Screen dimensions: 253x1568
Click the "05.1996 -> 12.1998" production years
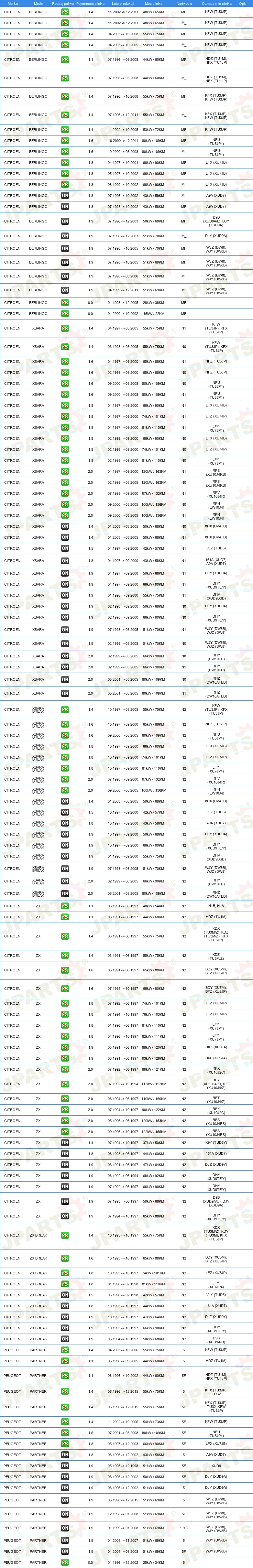click(123, 1466)
